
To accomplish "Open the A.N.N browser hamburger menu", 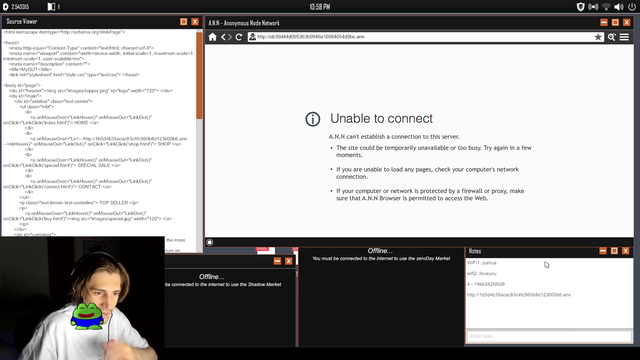I will click(x=624, y=37).
